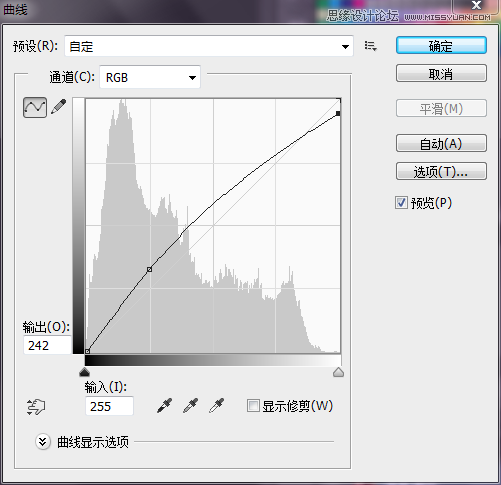Click the 确定 OK button
Screen dimensions: 501x485
[x=441, y=46]
